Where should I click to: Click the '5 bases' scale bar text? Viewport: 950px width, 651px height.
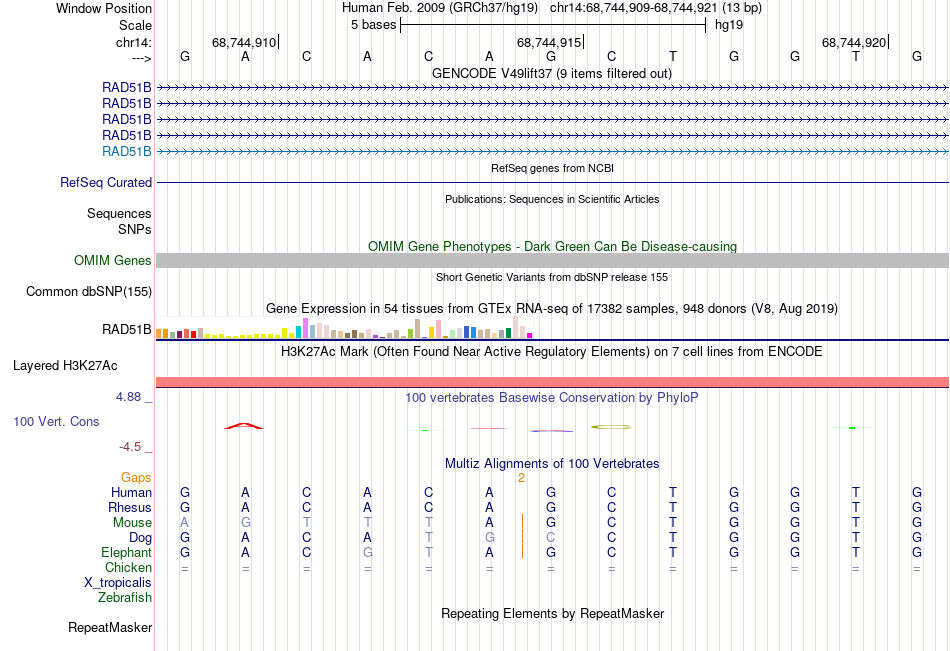point(373,25)
